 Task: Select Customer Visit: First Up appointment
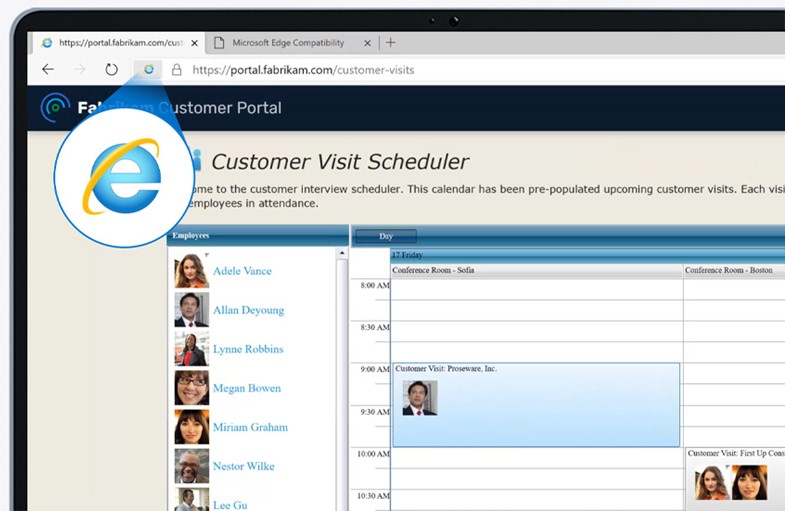point(735,479)
